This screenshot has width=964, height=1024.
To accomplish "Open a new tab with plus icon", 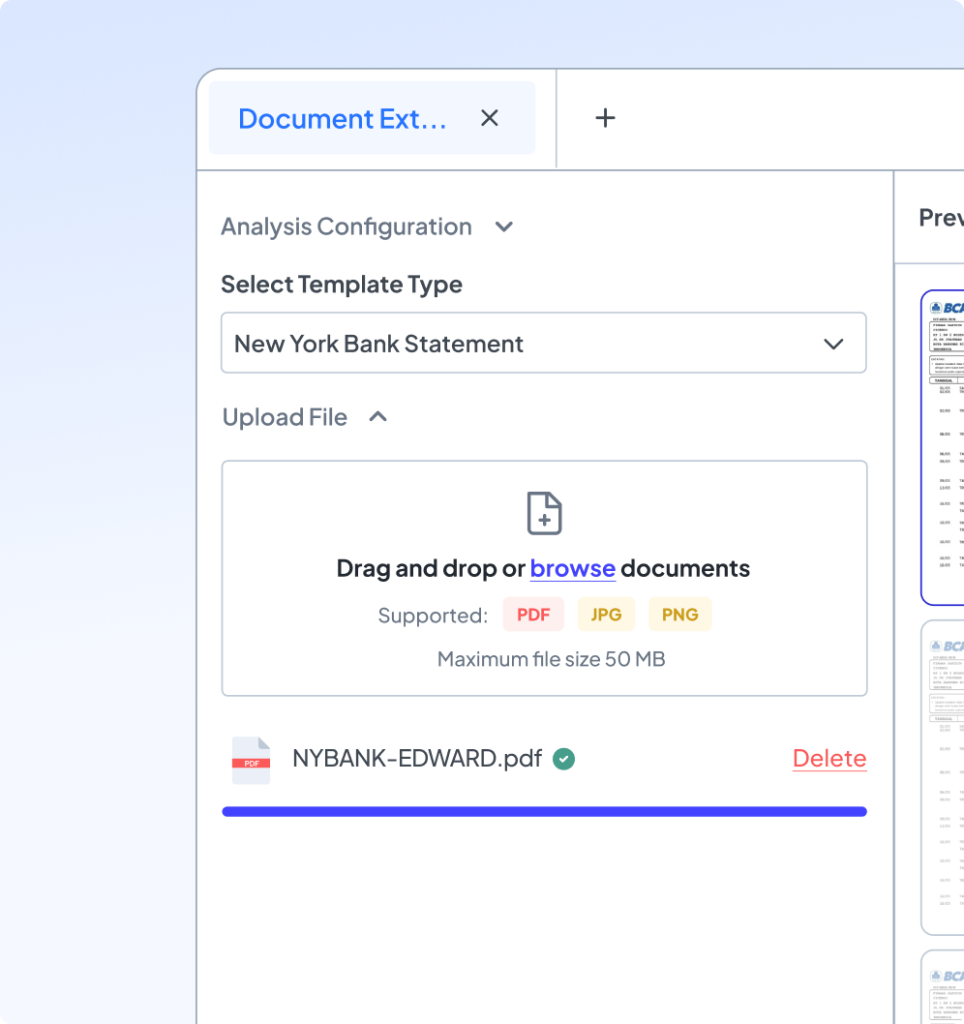I will click(x=605, y=118).
